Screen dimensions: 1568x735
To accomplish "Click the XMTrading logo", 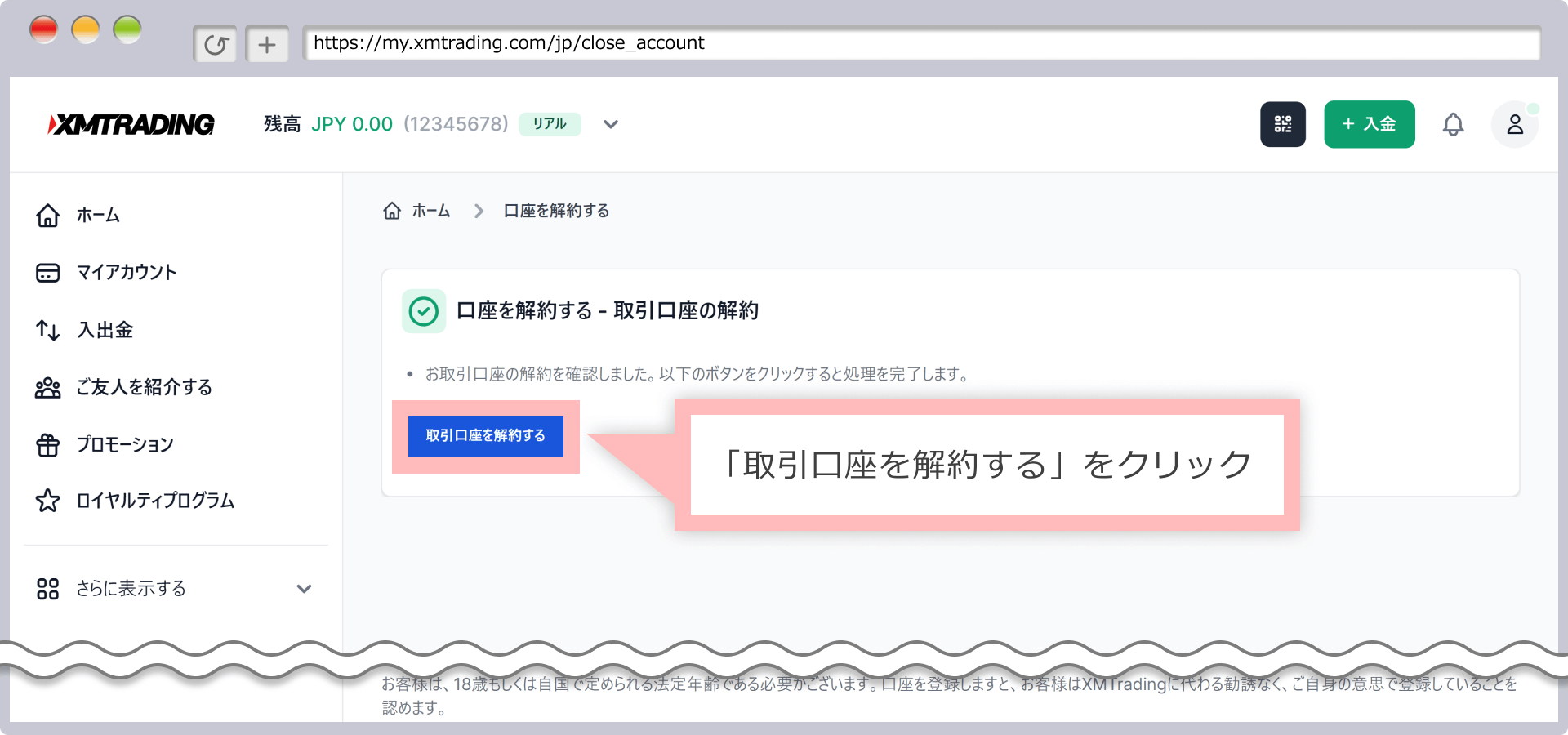I will (131, 124).
